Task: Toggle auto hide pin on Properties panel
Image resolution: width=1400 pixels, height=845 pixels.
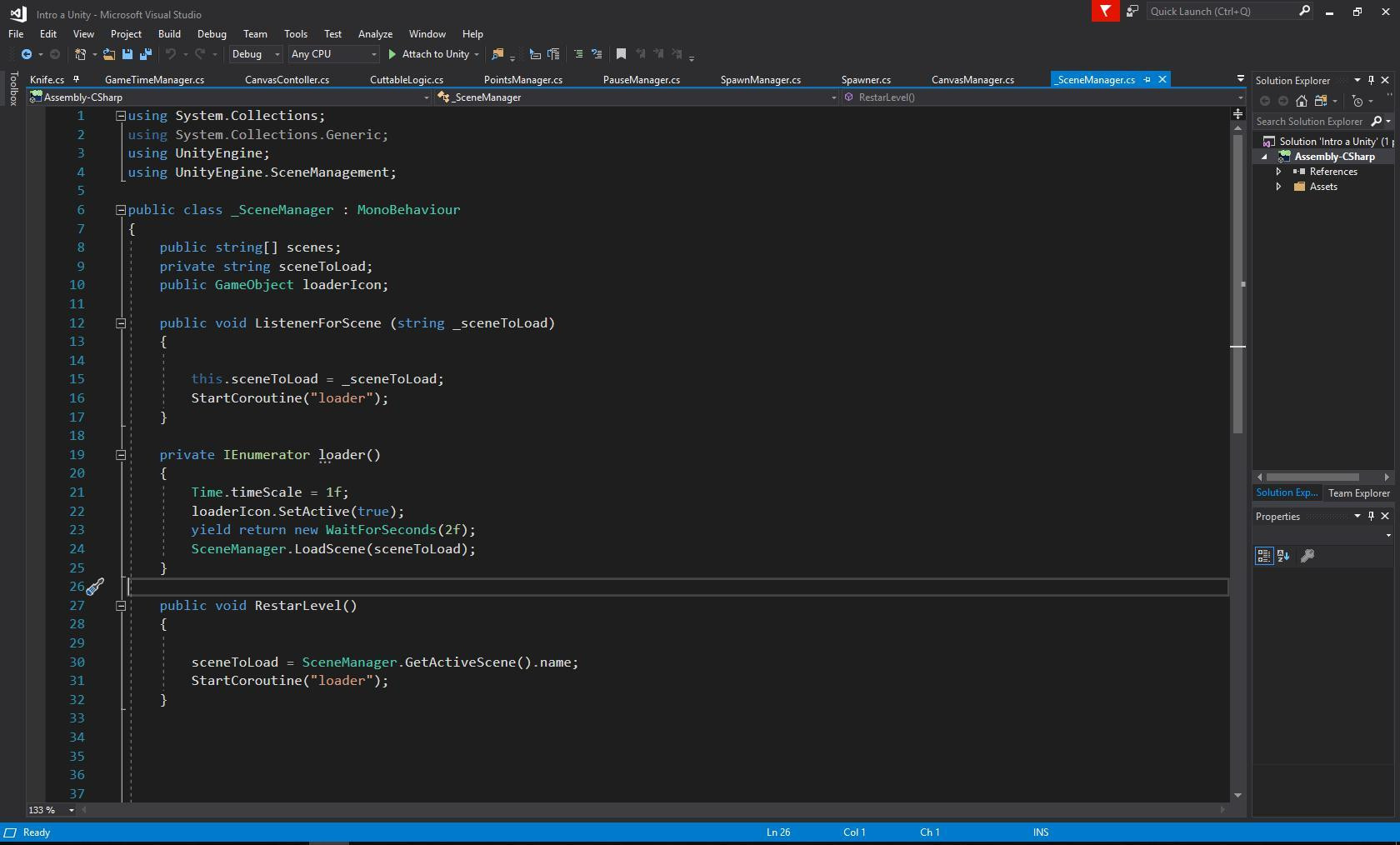Action: 1372,516
